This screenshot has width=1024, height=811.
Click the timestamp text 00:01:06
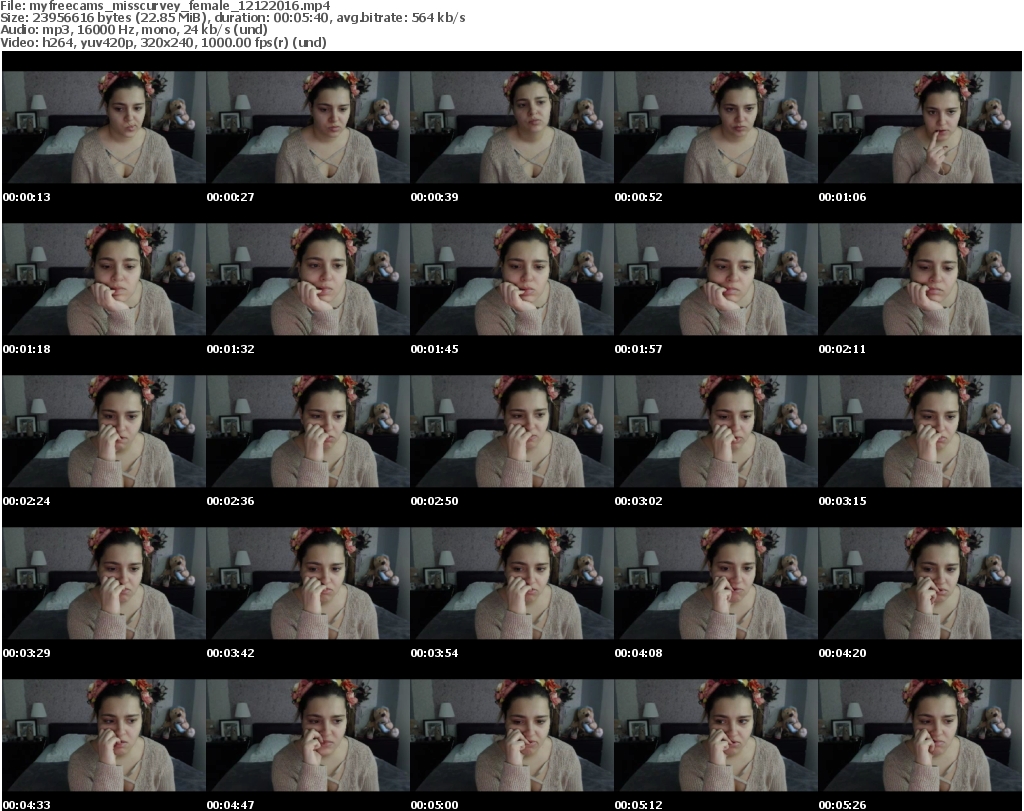[x=842, y=197]
